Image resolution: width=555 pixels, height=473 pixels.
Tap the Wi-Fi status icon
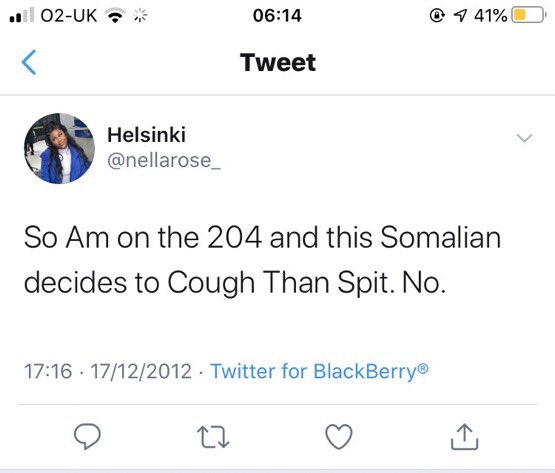(116, 16)
